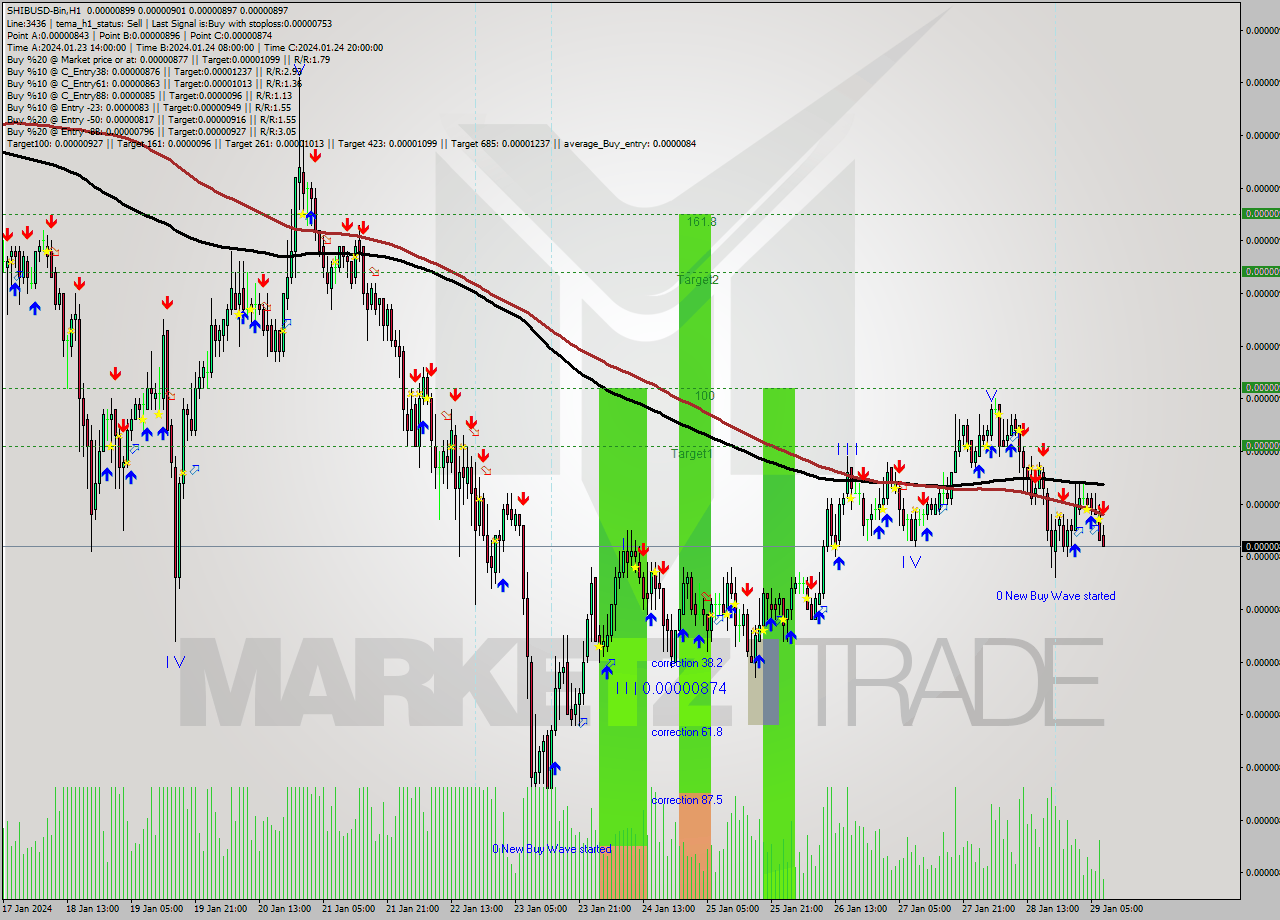Click the 'I I I 0.00000874' wave label
The image size is (1280, 920).
pos(670,688)
